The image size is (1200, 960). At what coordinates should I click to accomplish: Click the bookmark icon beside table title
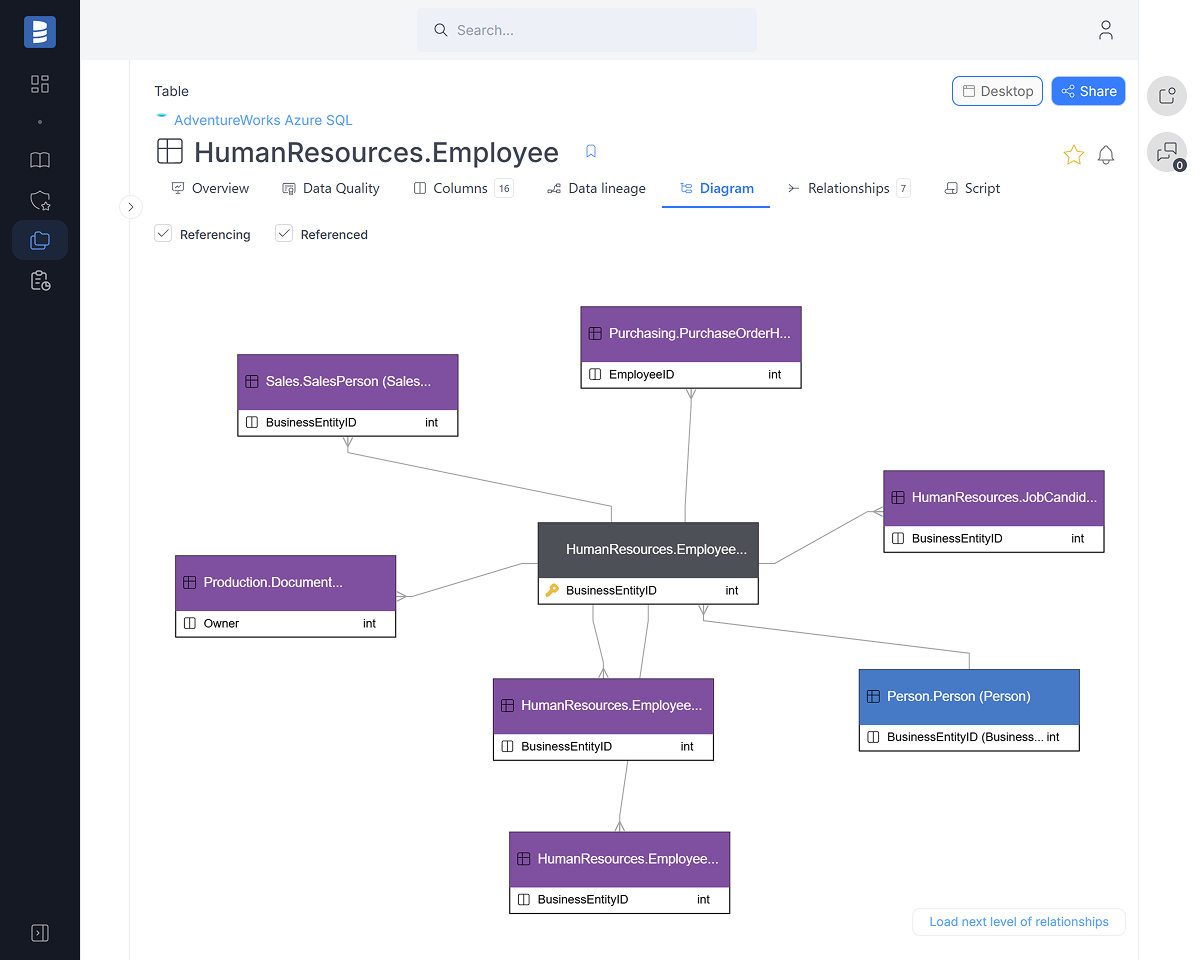591,152
